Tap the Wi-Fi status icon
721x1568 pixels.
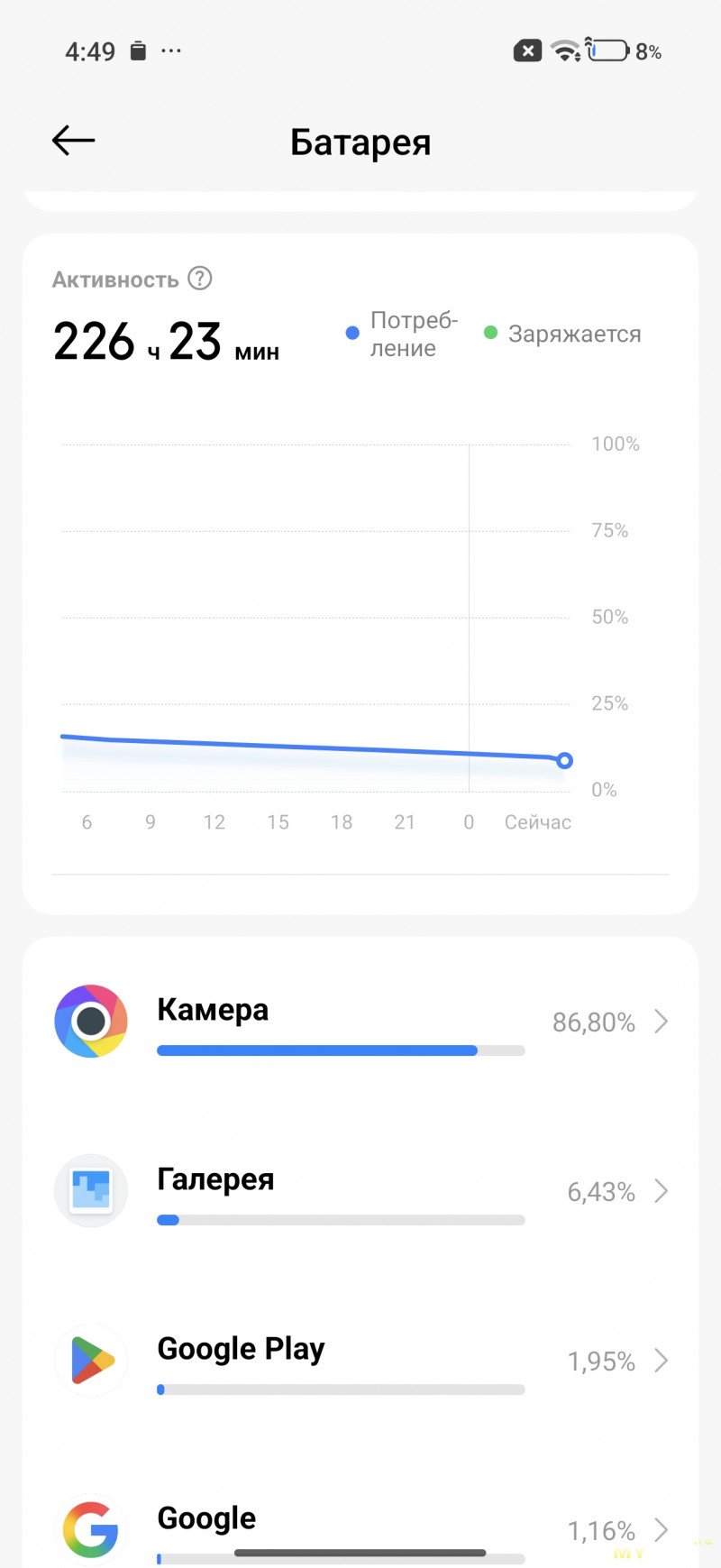(566, 51)
